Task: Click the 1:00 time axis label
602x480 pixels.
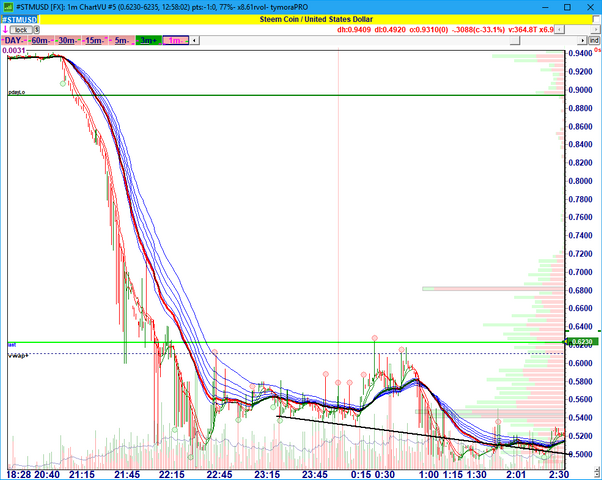Action: pos(428,475)
